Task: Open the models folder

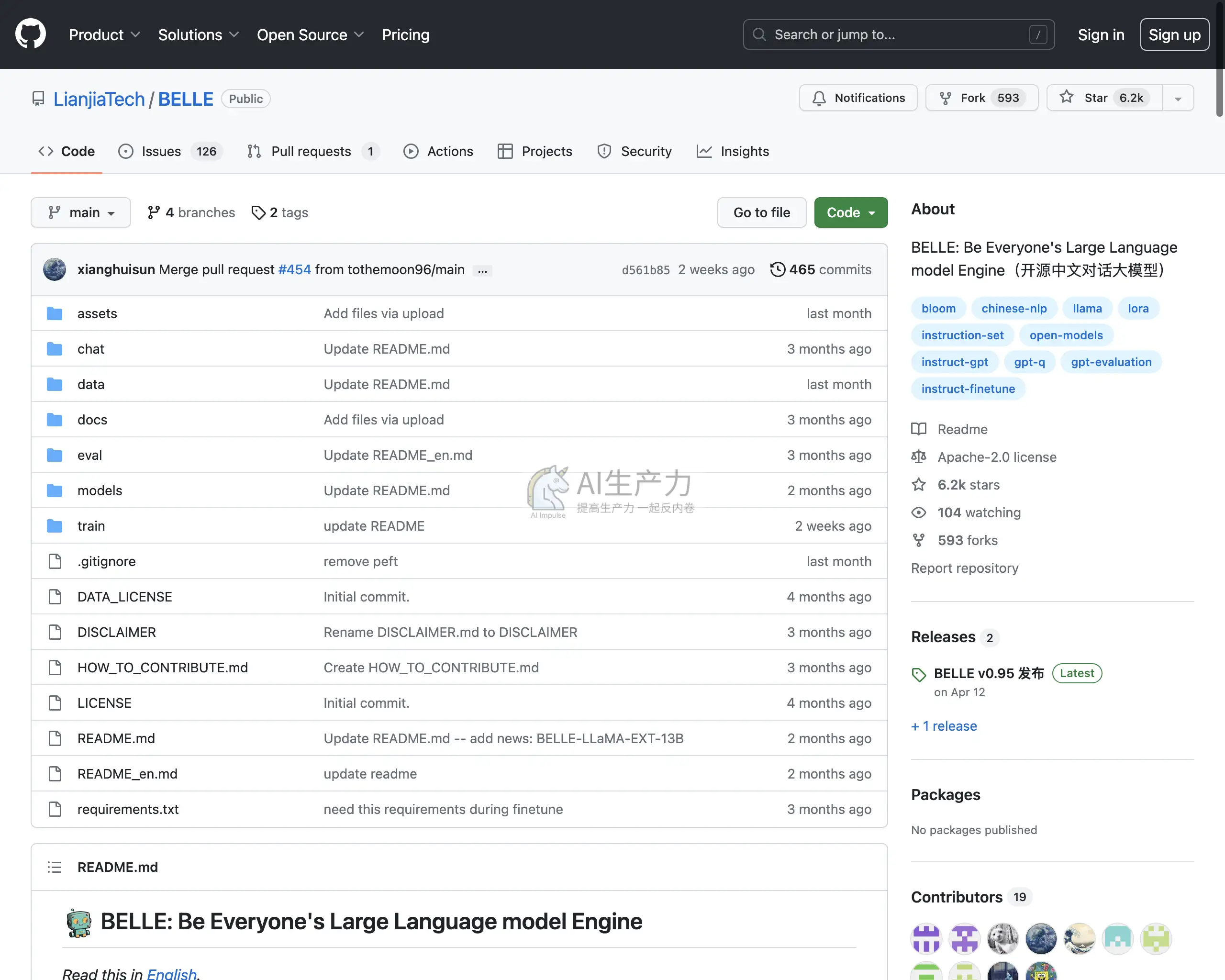Action: coord(100,490)
